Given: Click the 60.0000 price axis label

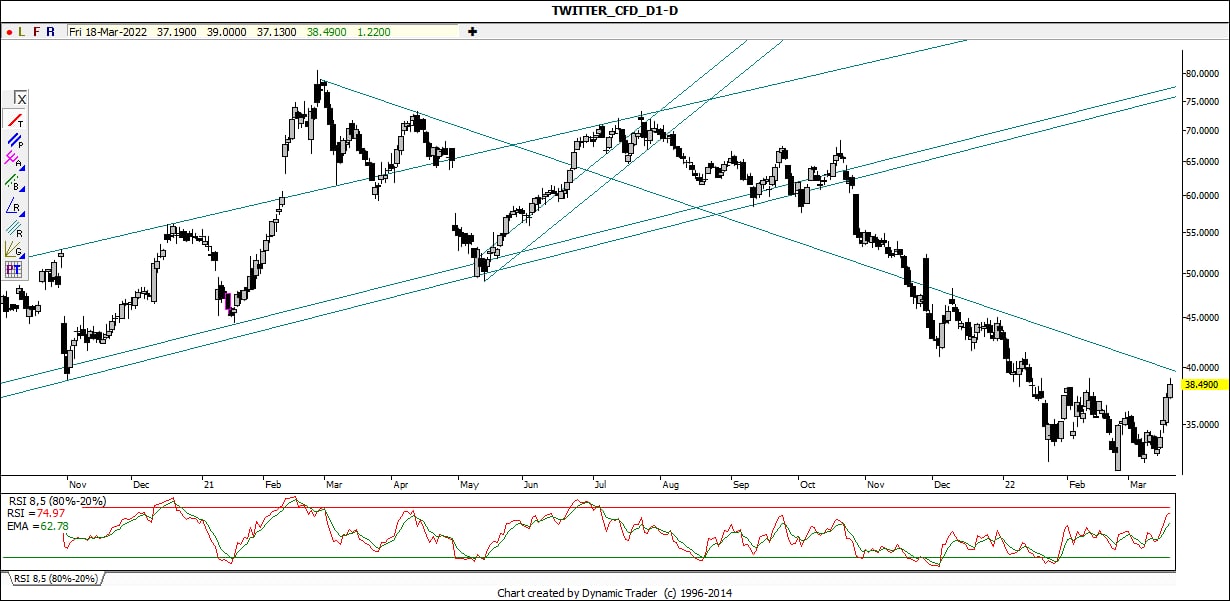Looking at the screenshot, I should [x=1203, y=196].
